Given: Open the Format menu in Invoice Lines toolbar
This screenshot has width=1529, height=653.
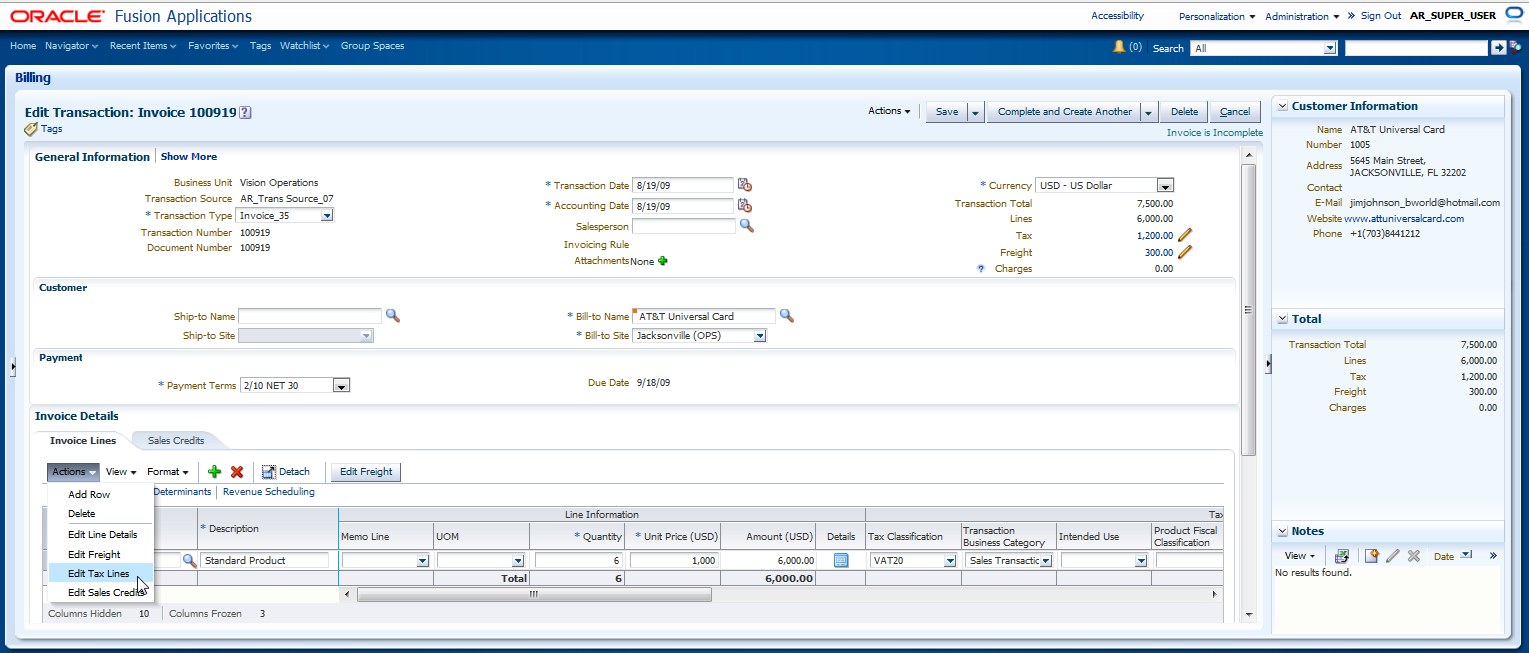Looking at the screenshot, I should pos(168,472).
